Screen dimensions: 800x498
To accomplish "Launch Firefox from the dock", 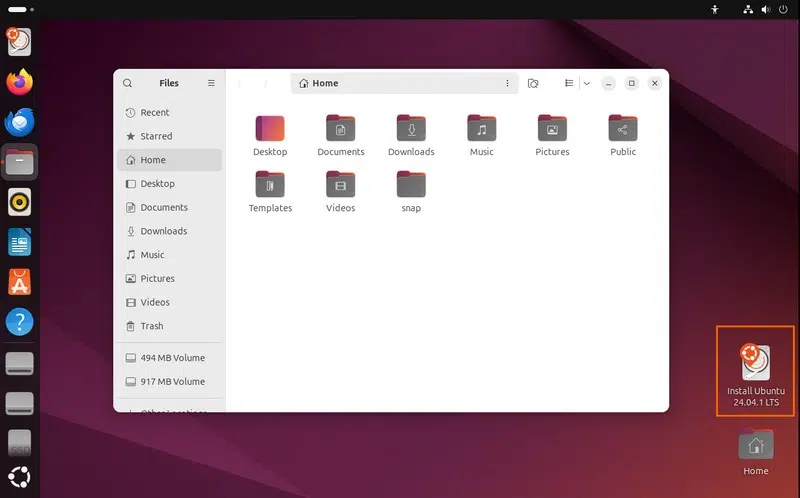I will coord(19,82).
